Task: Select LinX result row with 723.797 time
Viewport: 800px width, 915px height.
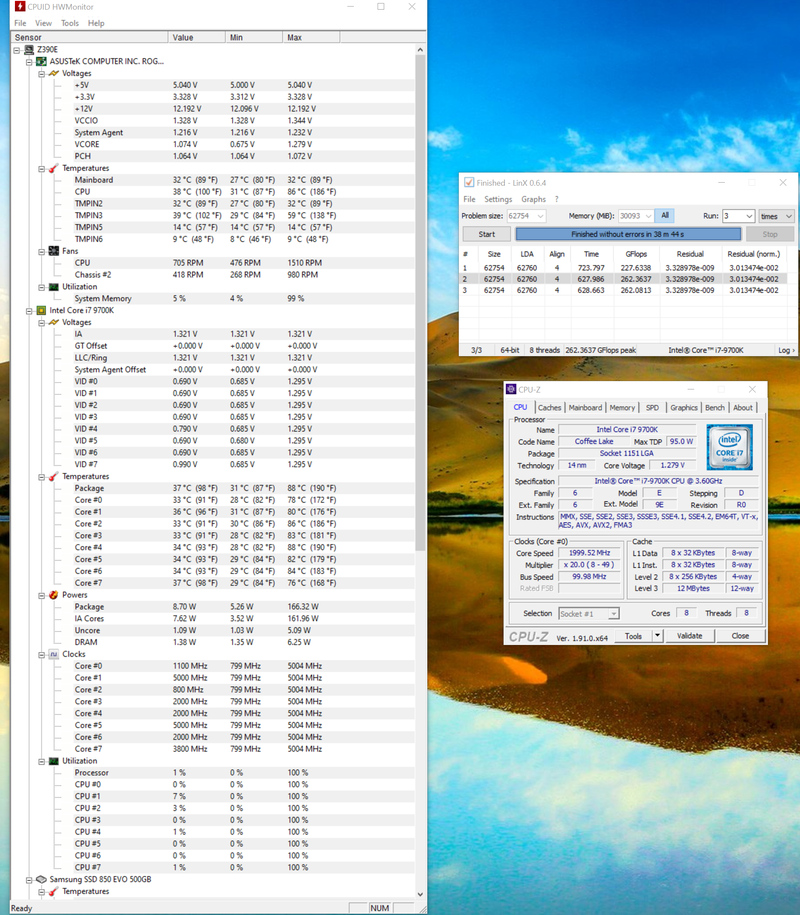Action: (x=623, y=268)
